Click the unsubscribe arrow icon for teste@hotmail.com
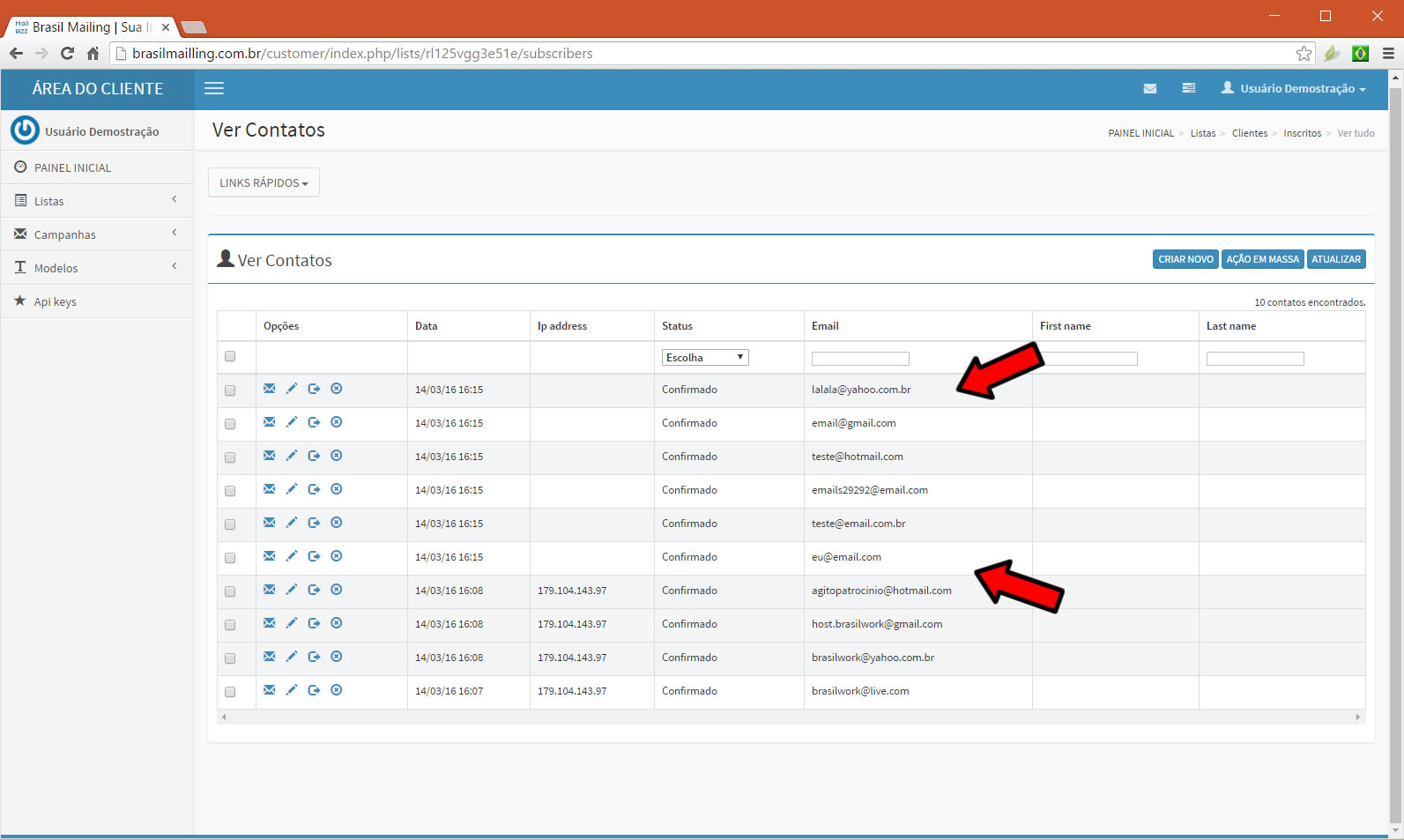Viewport: 1404px width, 840px height. pyautogui.click(x=314, y=456)
